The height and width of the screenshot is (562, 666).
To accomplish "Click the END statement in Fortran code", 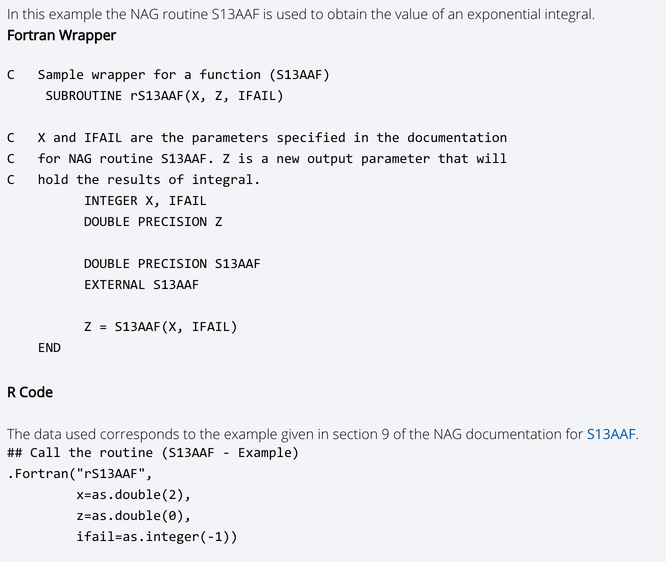I will (x=49, y=348).
